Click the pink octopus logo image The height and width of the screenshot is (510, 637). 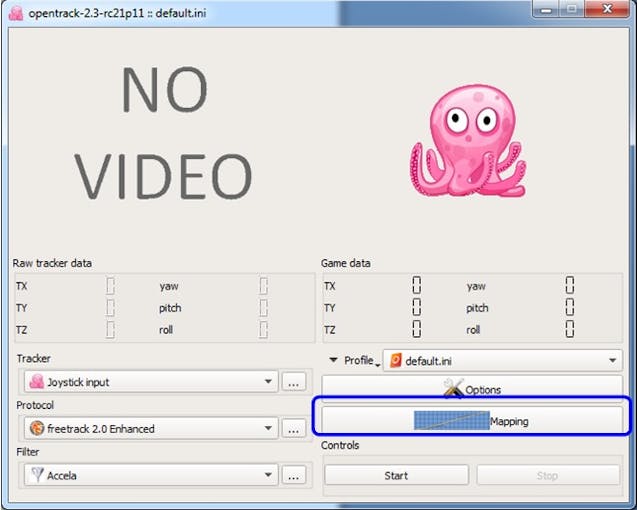pyautogui.click(x=468, y=141)
